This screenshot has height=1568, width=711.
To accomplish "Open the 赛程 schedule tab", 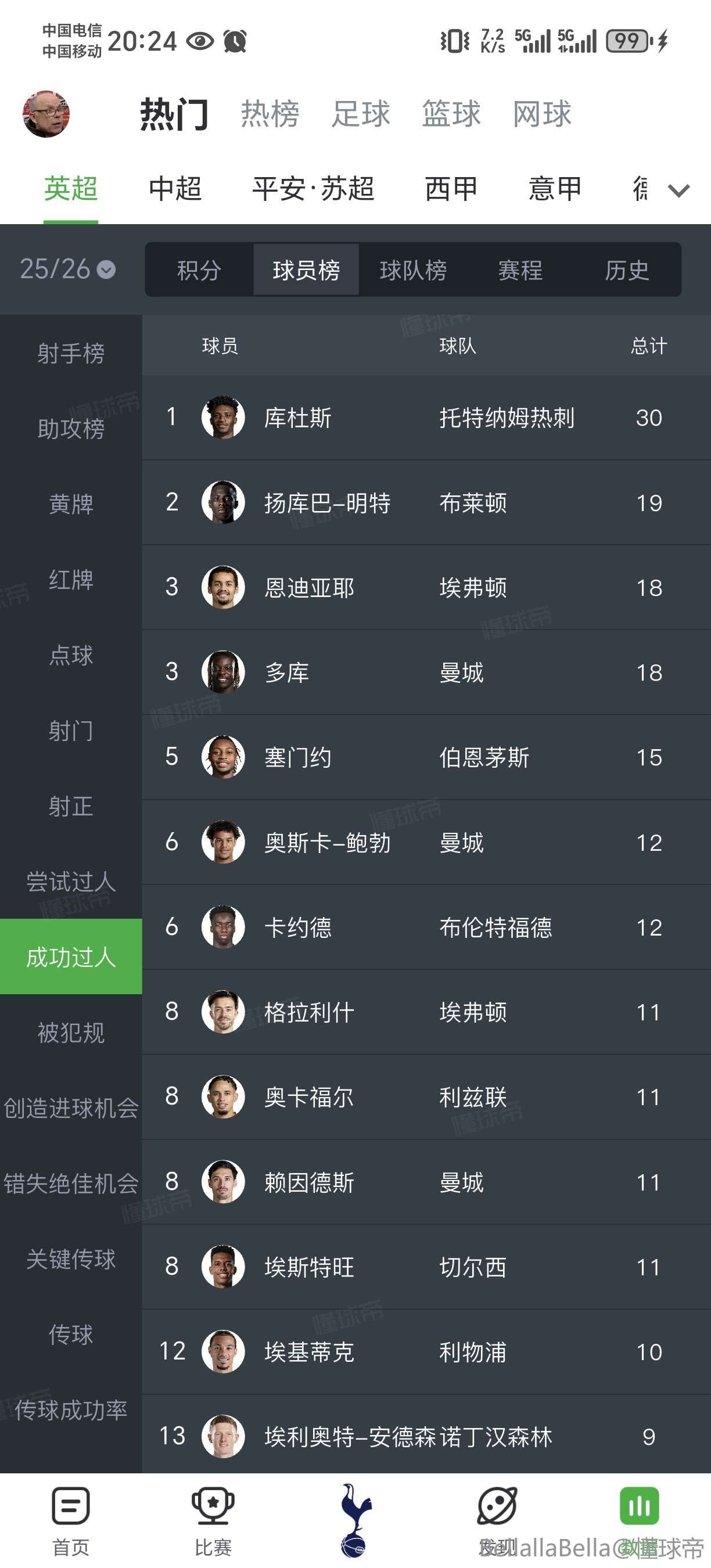I will (x=520, y=270).
